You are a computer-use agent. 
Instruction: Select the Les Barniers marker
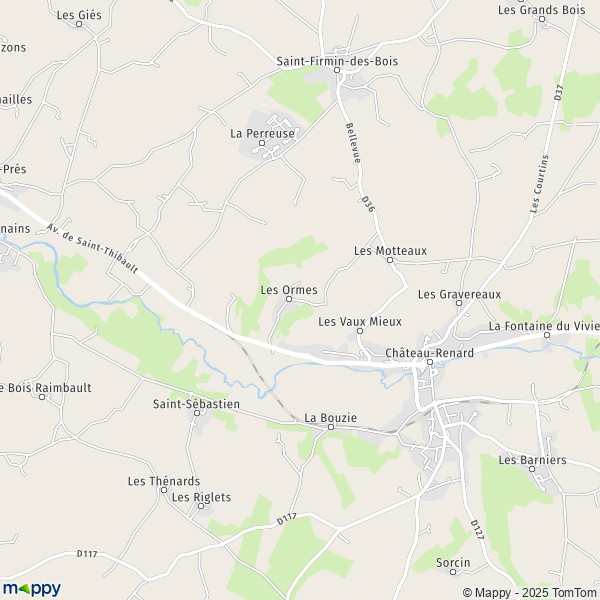[532, 469]
